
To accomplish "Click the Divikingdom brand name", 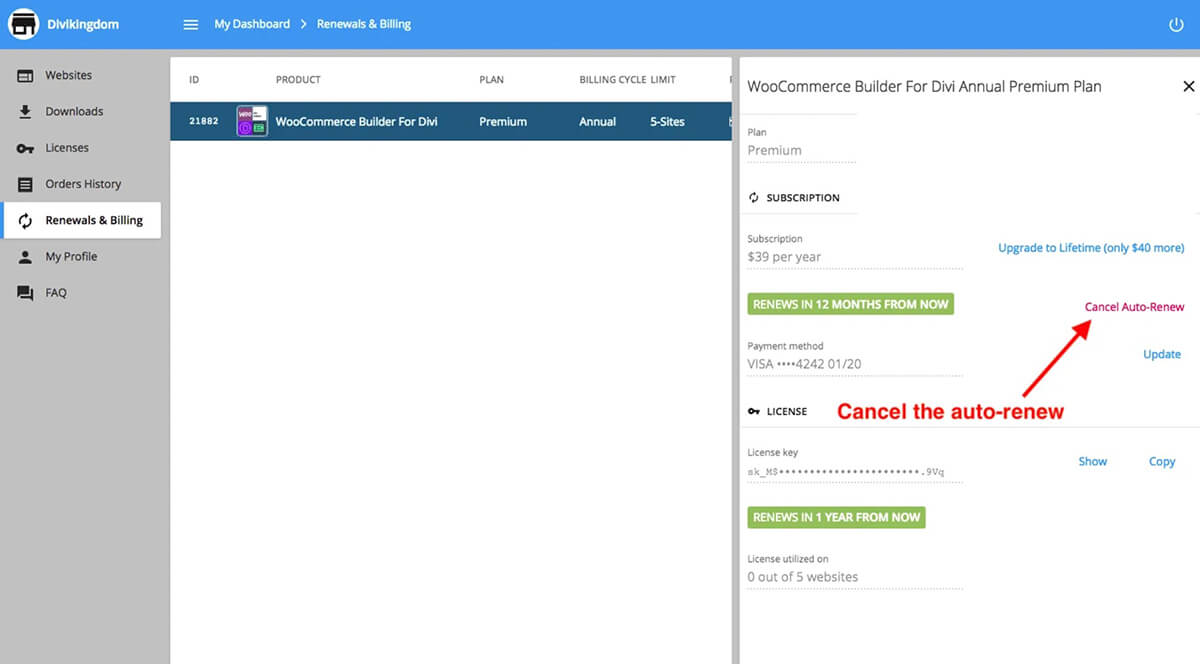I will 83,24.
